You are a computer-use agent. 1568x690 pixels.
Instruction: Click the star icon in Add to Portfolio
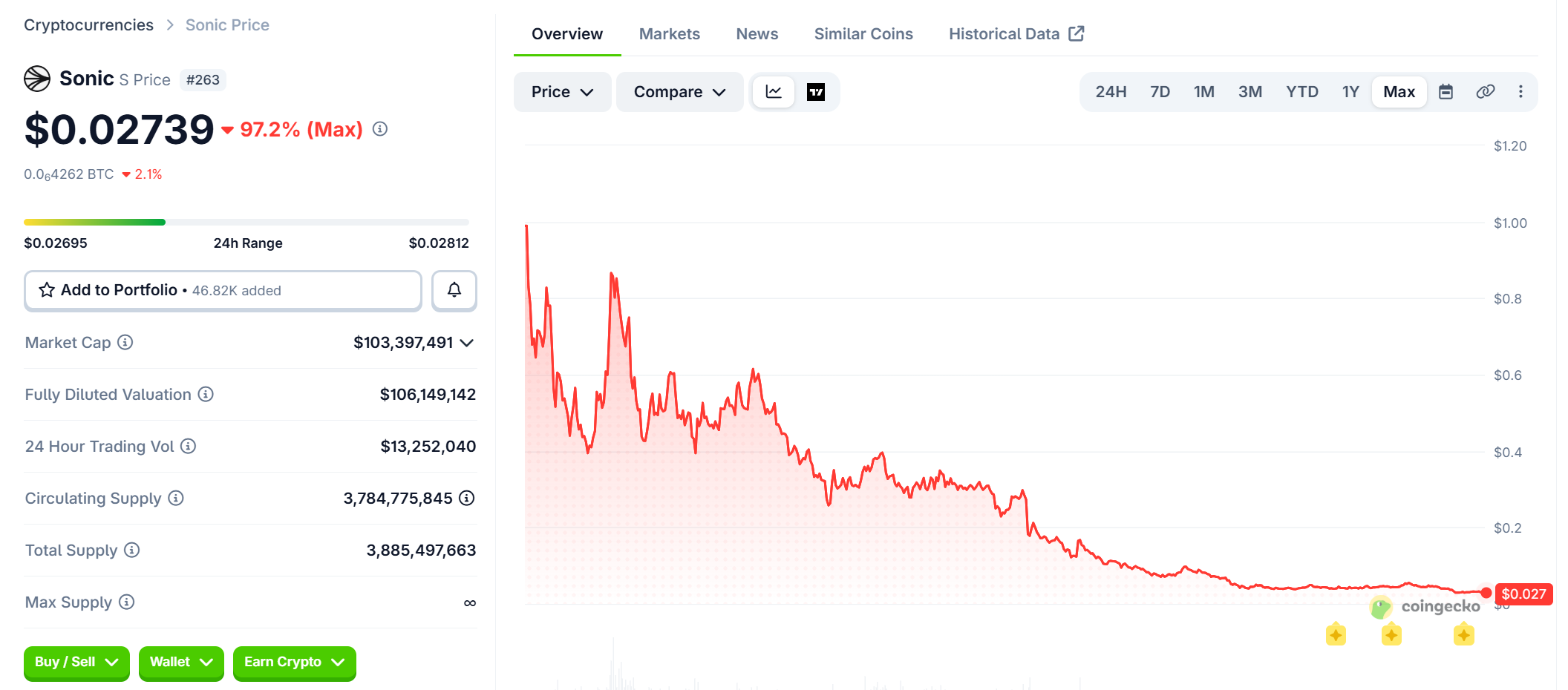coord(47,290)
